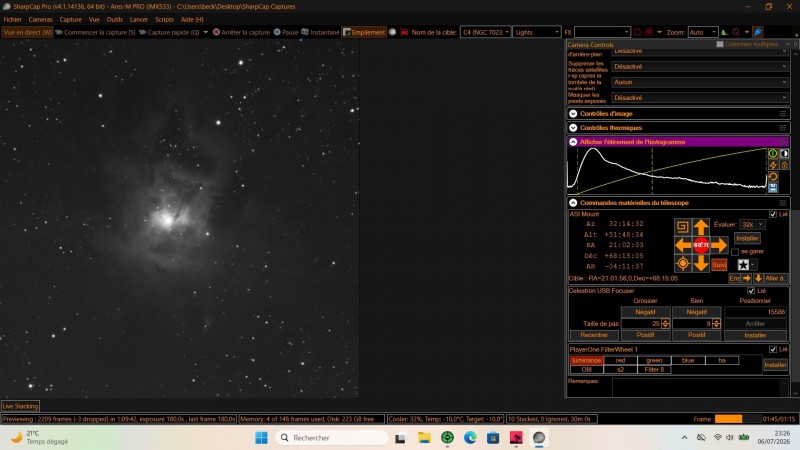Slew mount with the up arrow
The width and height of the screenshot is (800, 450).
701,227
